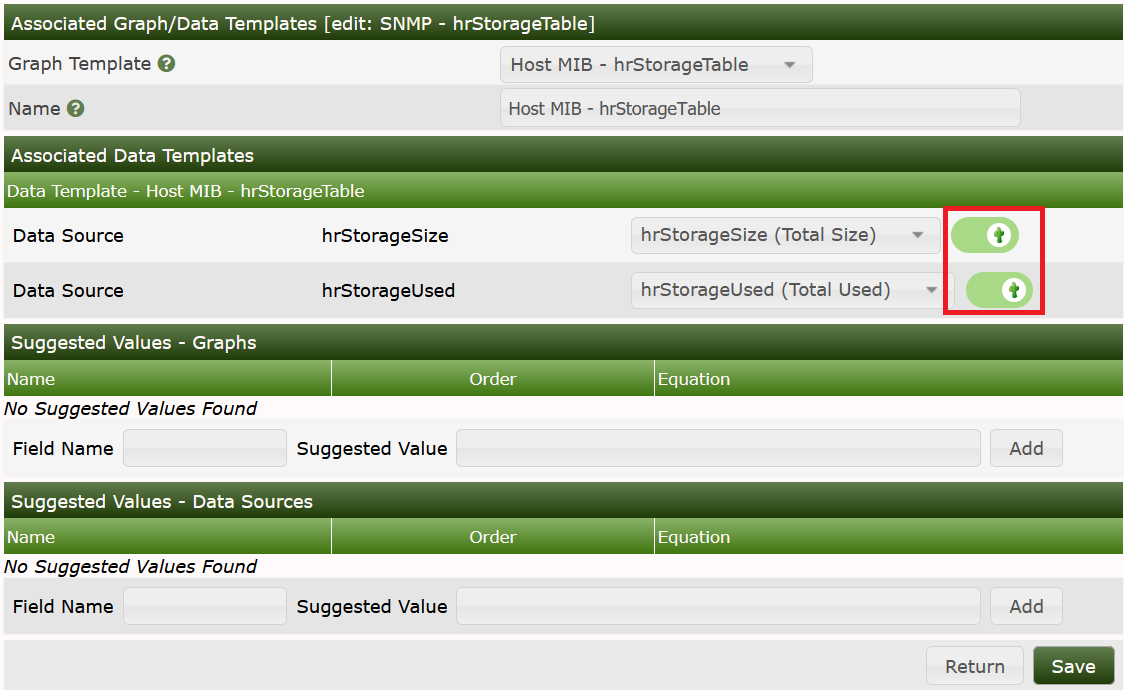Focus the Data Sources Field Name input

click(x=204, y=607)
